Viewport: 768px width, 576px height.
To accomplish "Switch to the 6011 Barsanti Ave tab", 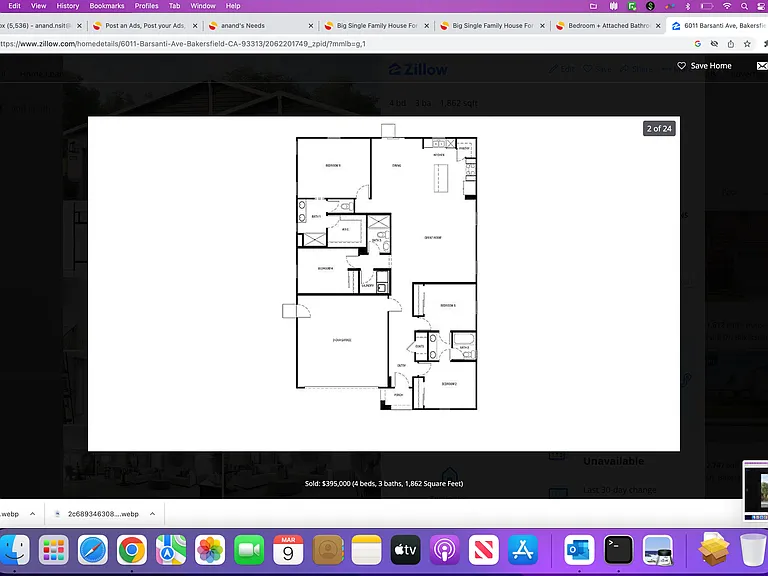I will [x=718, y=25].
